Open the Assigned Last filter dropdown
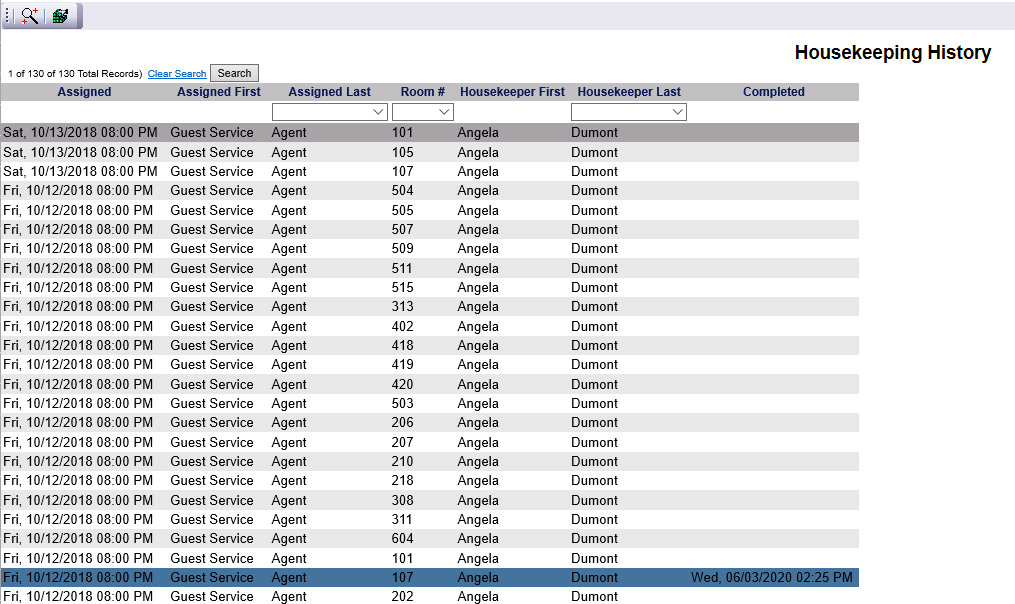Image resolution: width=1015 pixels, height=604 pixels. click(x=329, y=112)
